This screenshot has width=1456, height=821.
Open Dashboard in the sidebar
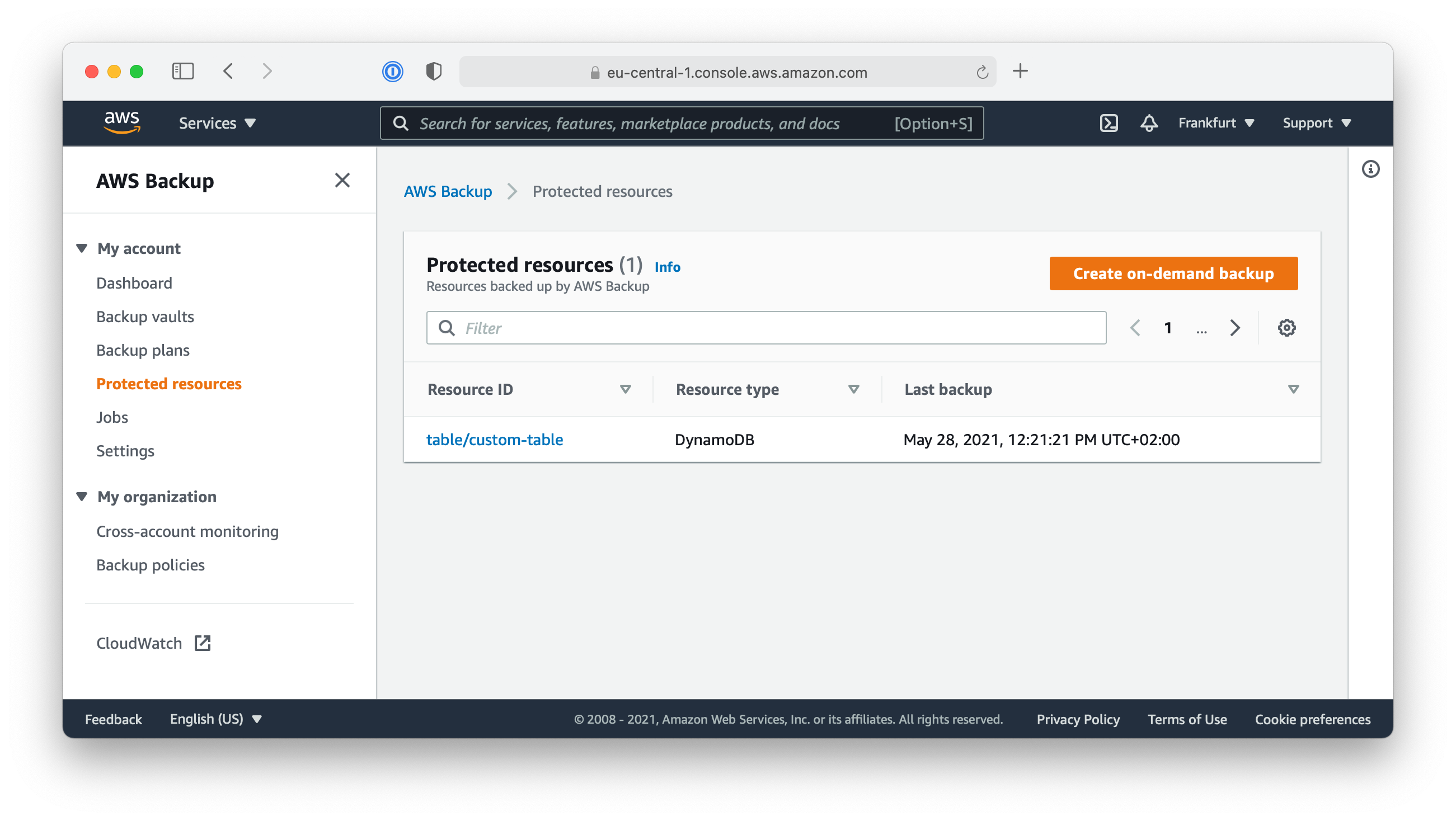134,282
